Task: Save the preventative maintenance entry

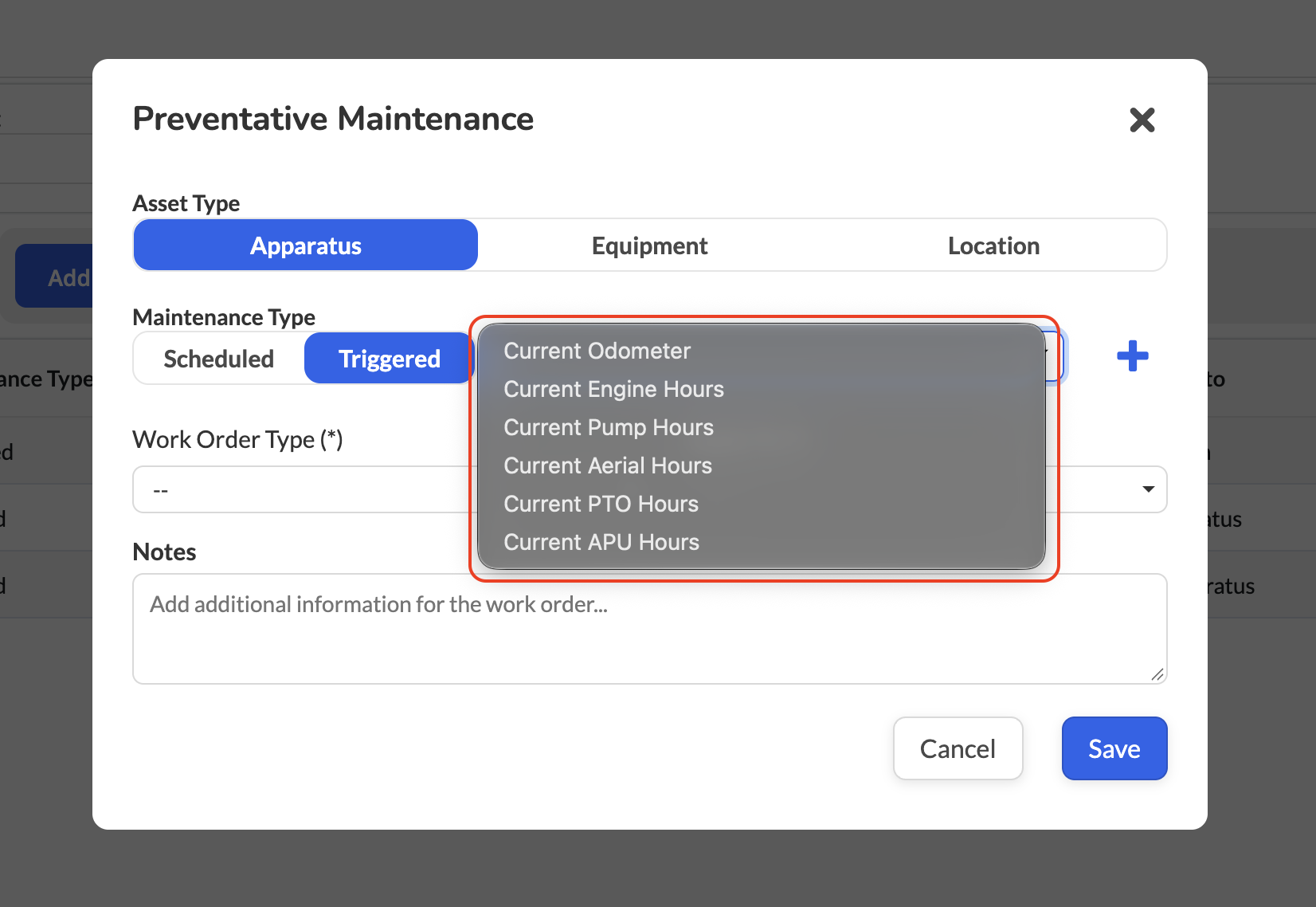Action: tap(1114, 748)
